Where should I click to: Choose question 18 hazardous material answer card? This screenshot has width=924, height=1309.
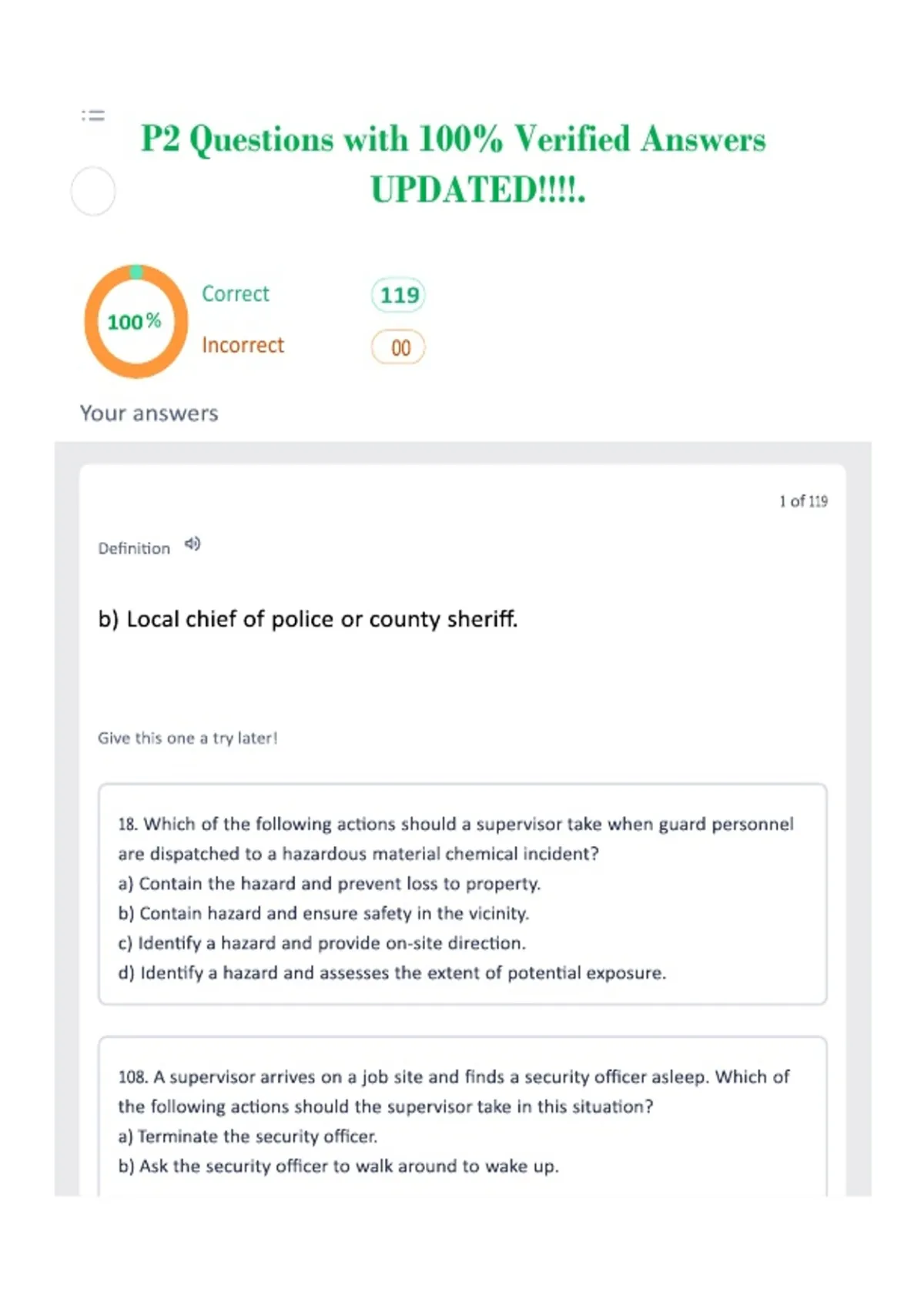[463, 894]
